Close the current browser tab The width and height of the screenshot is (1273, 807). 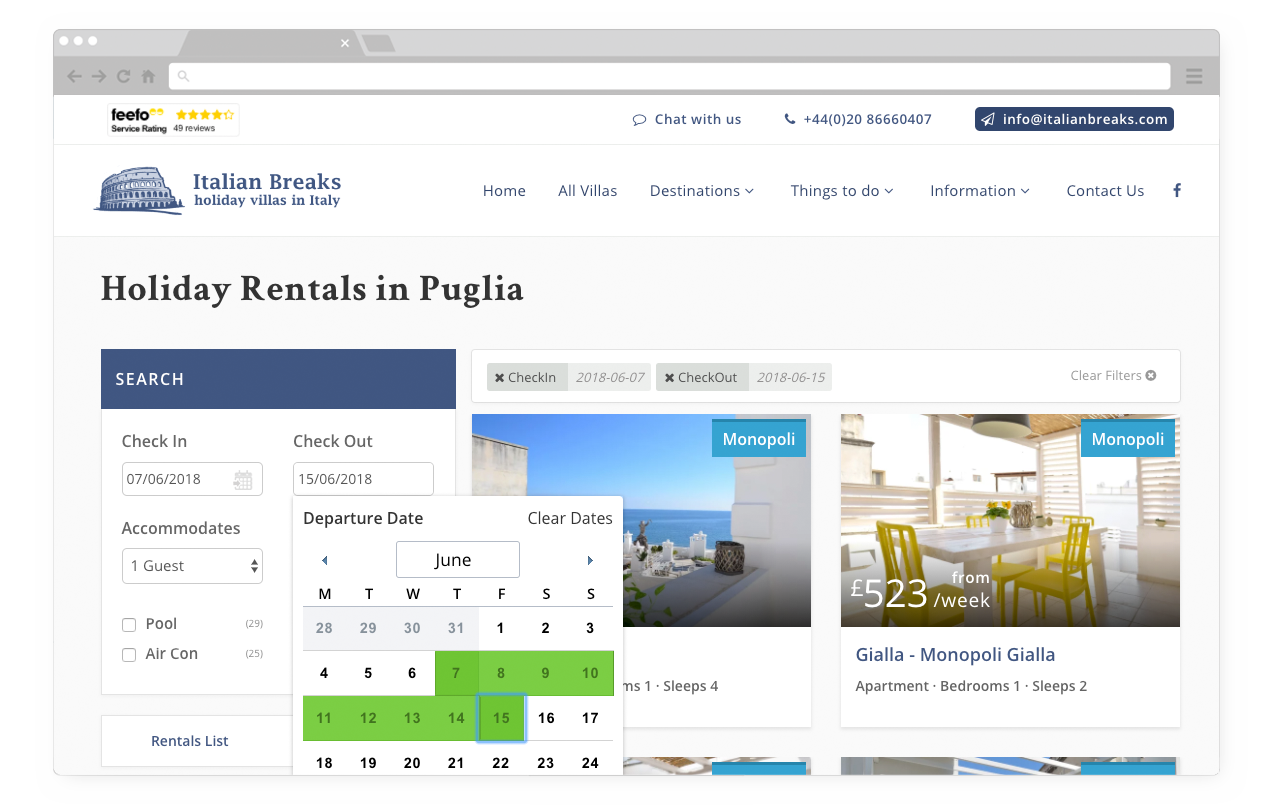[345, 43]
